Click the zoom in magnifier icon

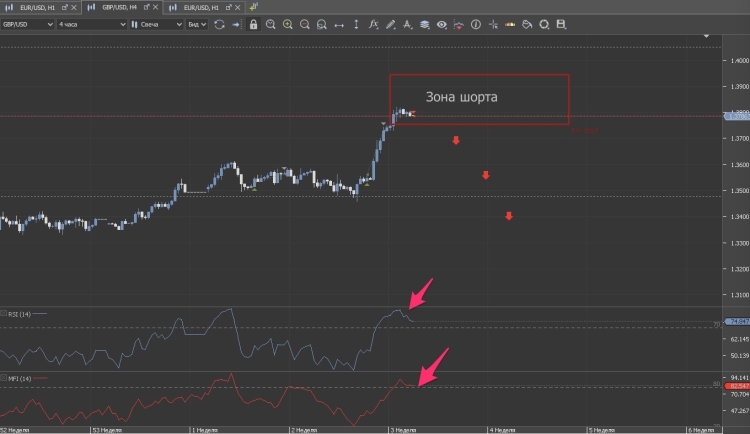click(287, 24)
